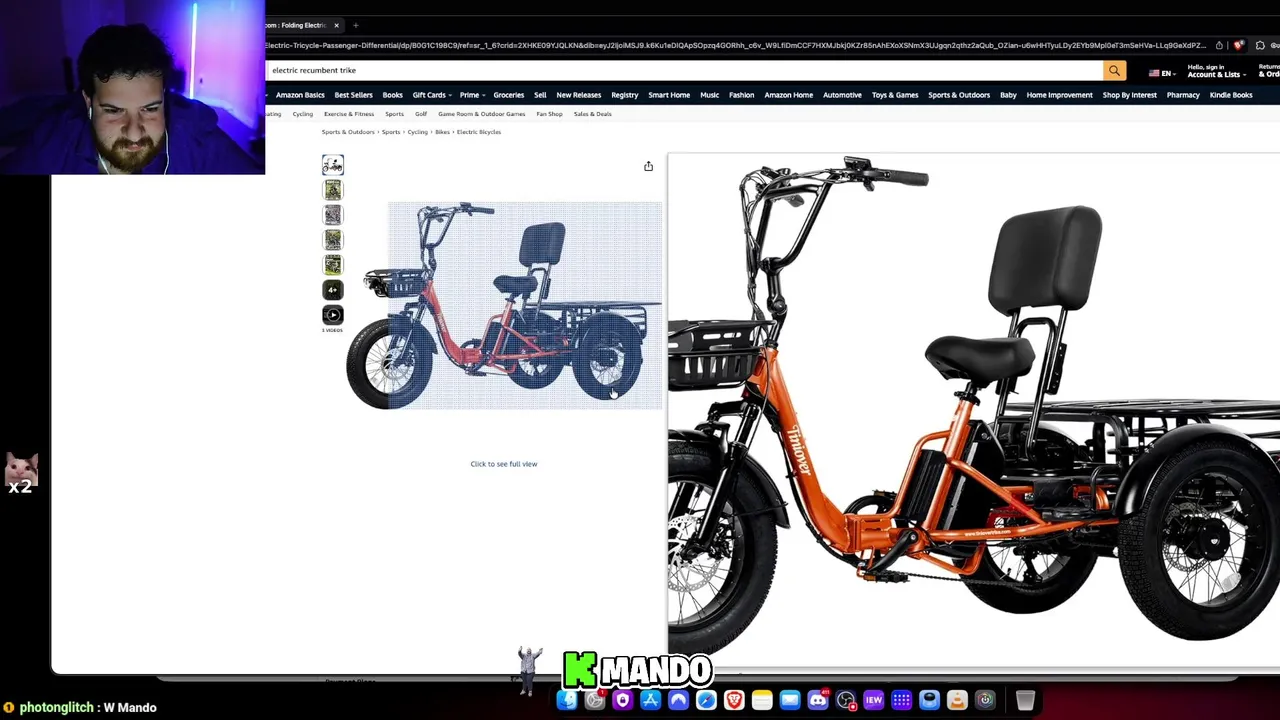Open Kindle Books link

click(x=1230, y=95)
